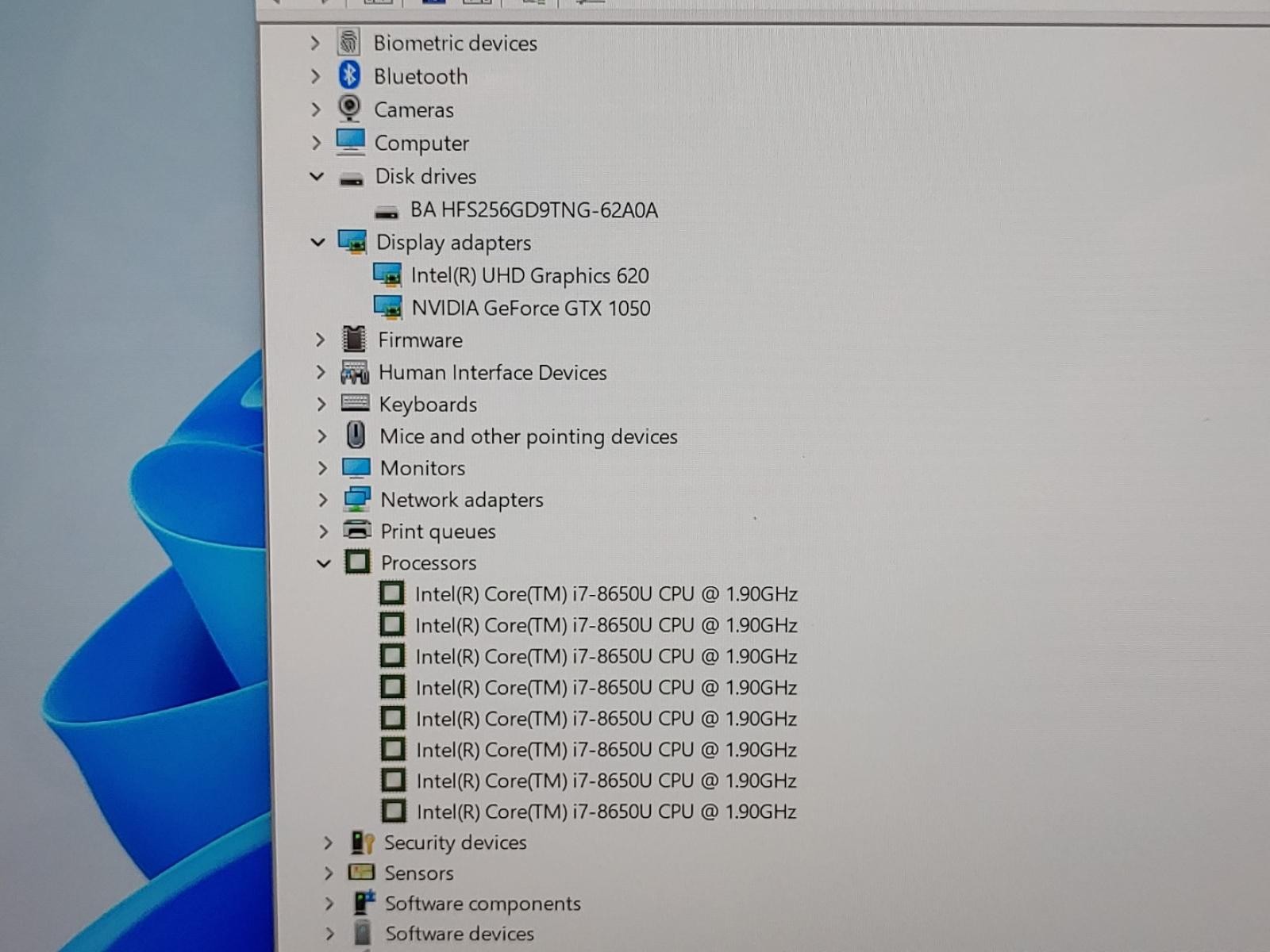This screenshot has height=952, width=1270.
Task: Expand Mice and other pointing devices
Action: [321, 436]
